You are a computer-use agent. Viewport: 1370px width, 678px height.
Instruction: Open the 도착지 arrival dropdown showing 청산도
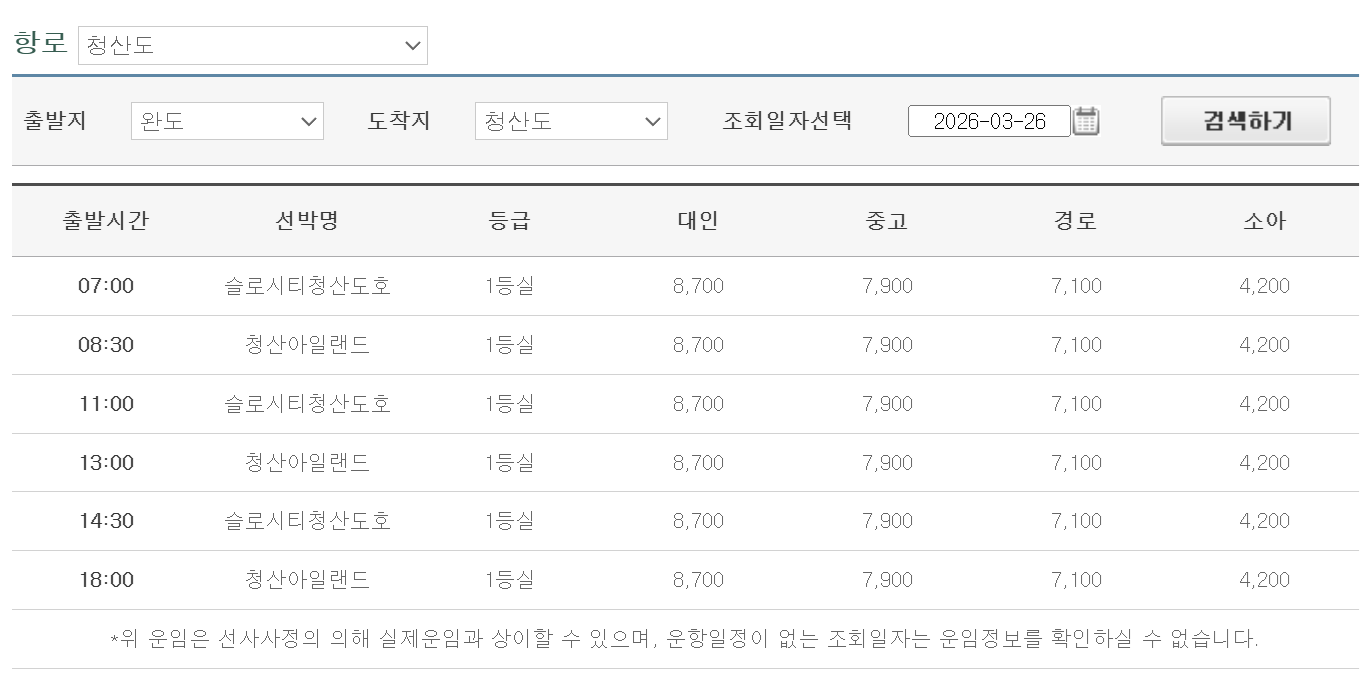pos(570,121)
